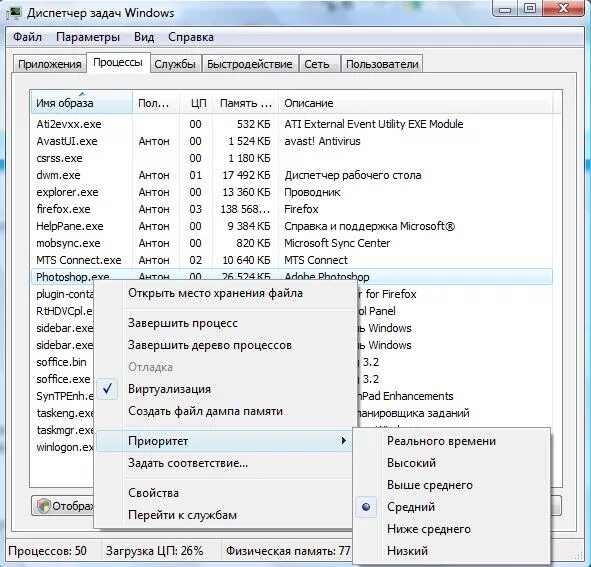
Task: Click Процессов: 50 in status bar
Action: tap(47, 551)
